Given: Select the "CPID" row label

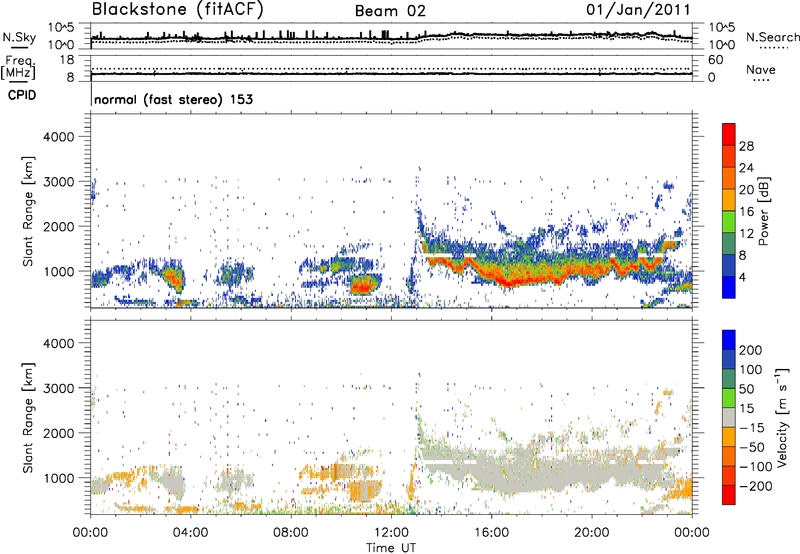Looking at the screenshot, I should pos(22,95).
